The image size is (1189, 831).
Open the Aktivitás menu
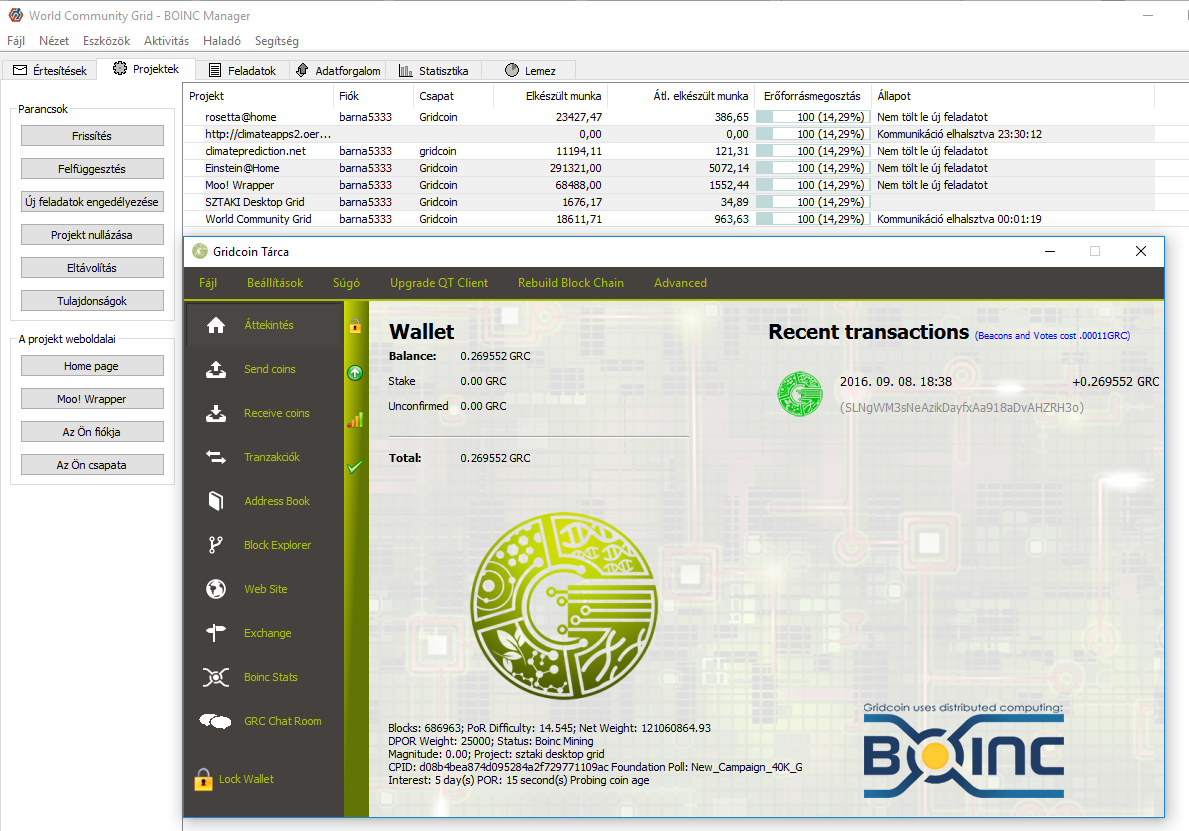(166, 41)
